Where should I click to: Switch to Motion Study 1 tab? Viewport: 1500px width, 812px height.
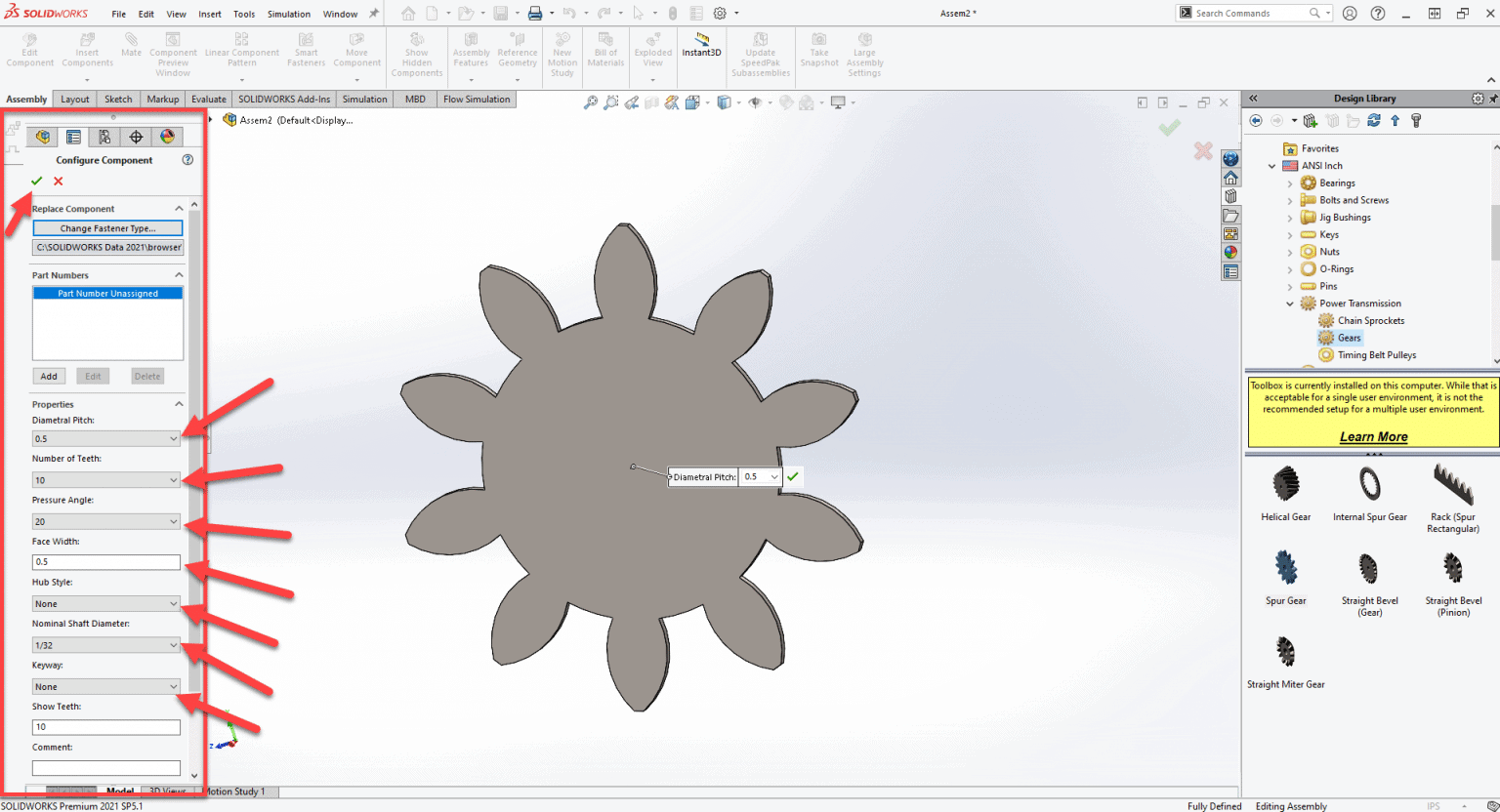[x=233, y=792]
